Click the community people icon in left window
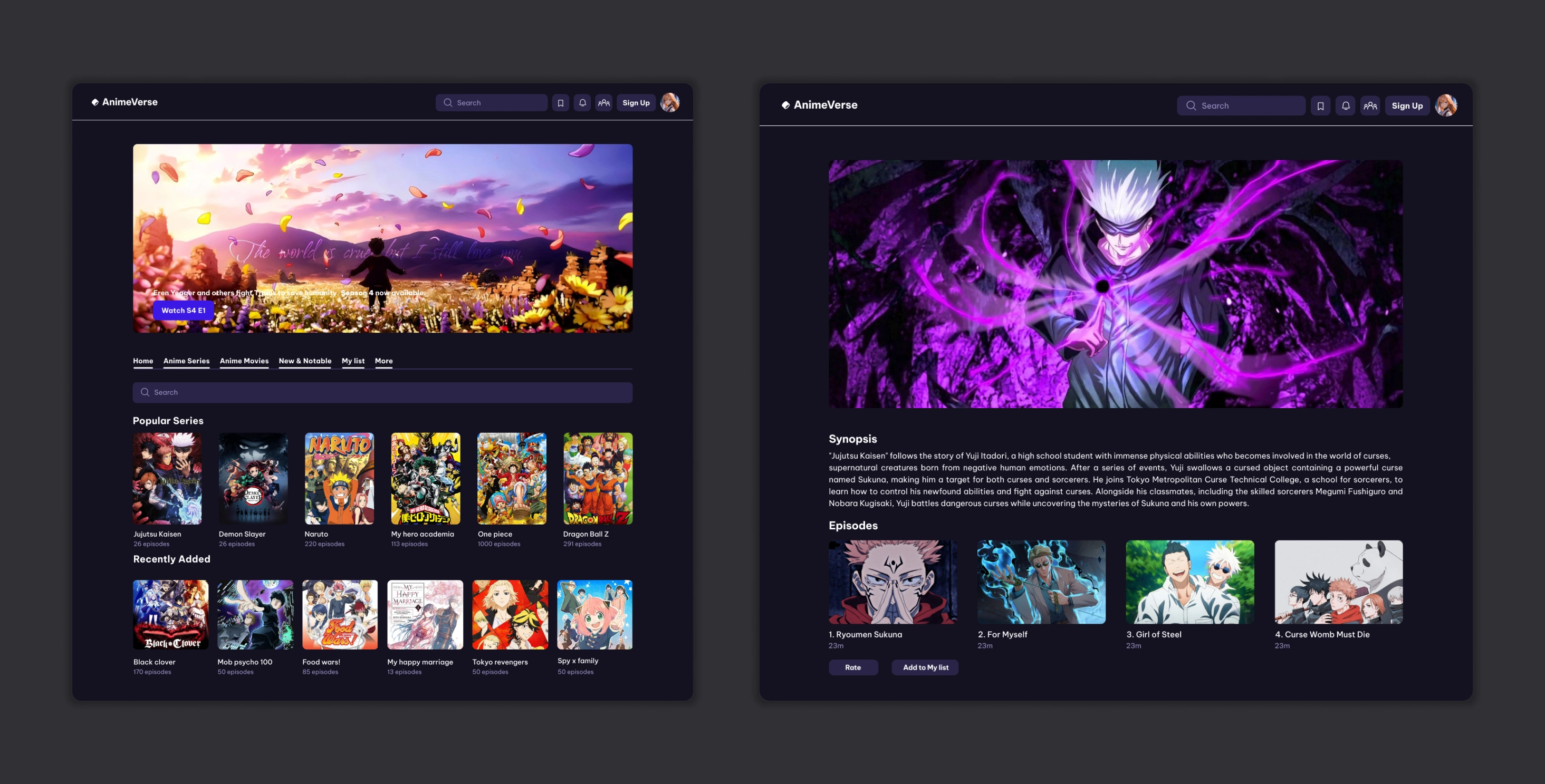Image resolution: width=1545 pixels, height=784 pixels. tap(604, 103)
